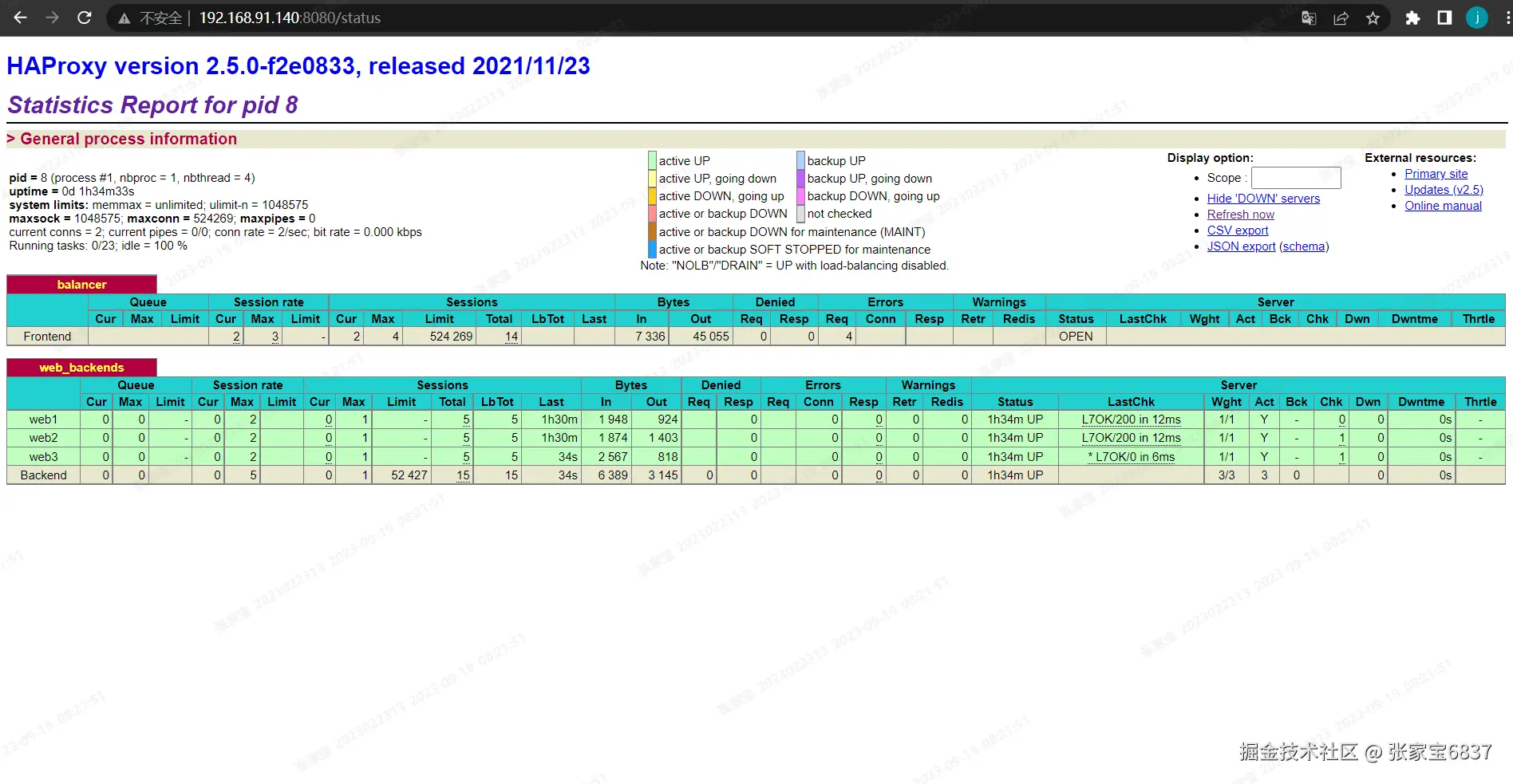Focus the Scope input field

pyautogui.click(x=1296, y=178)
